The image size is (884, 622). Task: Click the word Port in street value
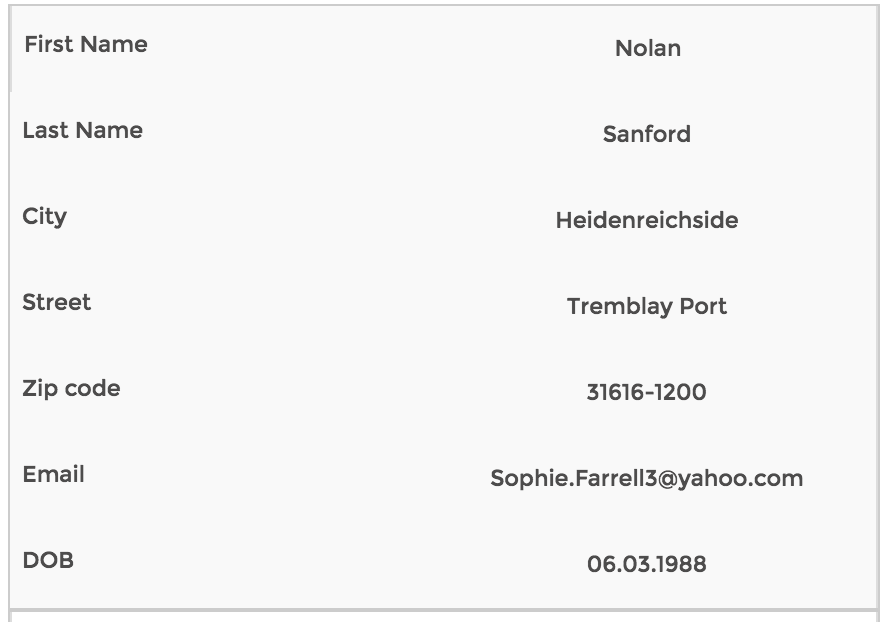pos(703,306)
